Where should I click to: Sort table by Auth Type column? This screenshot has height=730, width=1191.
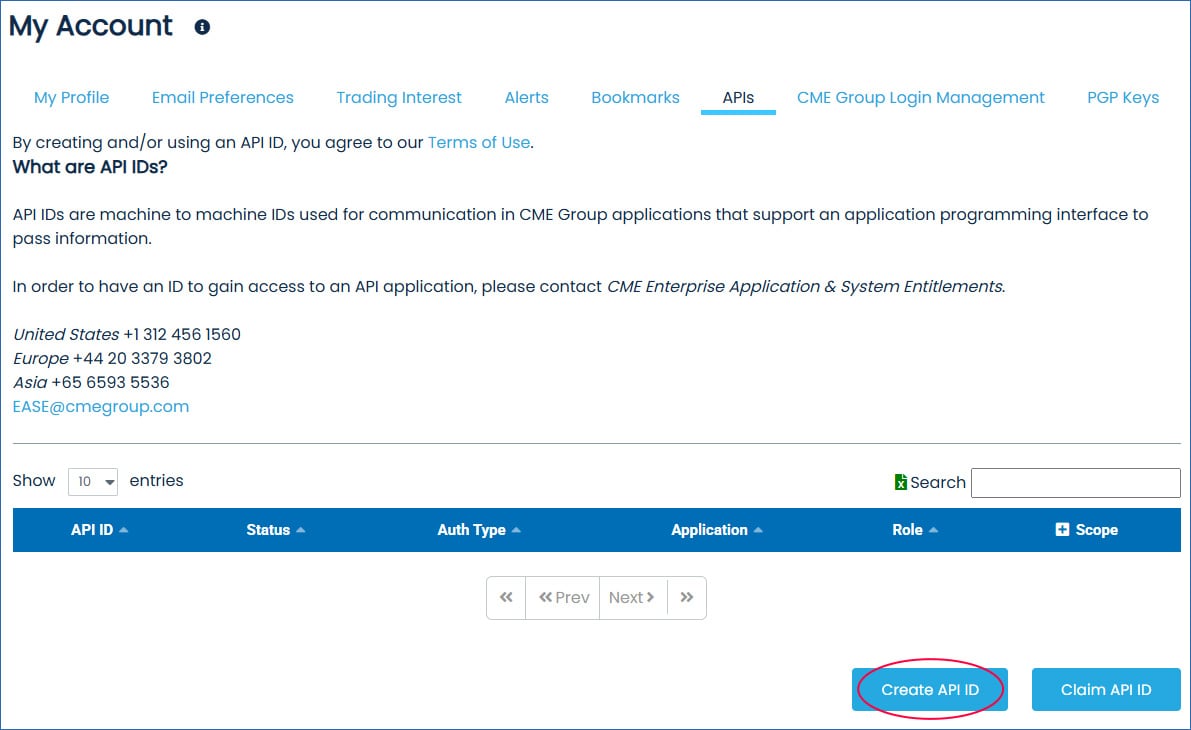(x=478, y=530)
